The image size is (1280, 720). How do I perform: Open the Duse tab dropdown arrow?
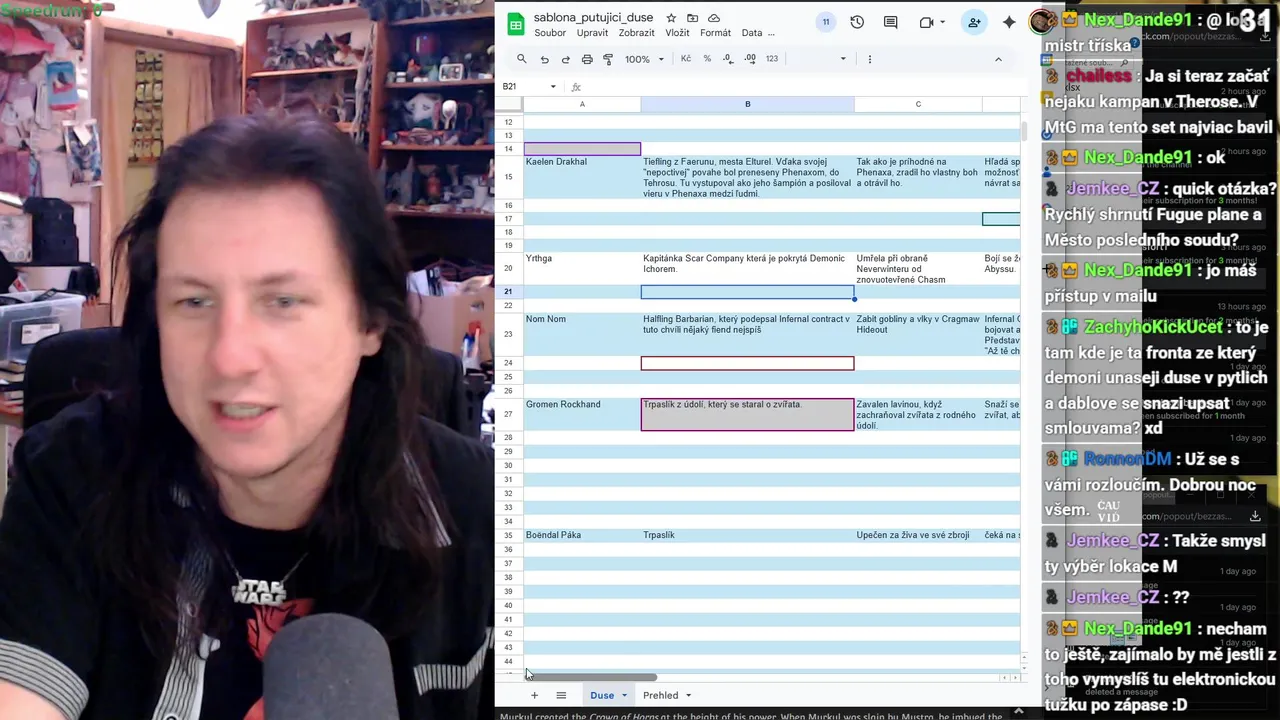pos(624,695)
